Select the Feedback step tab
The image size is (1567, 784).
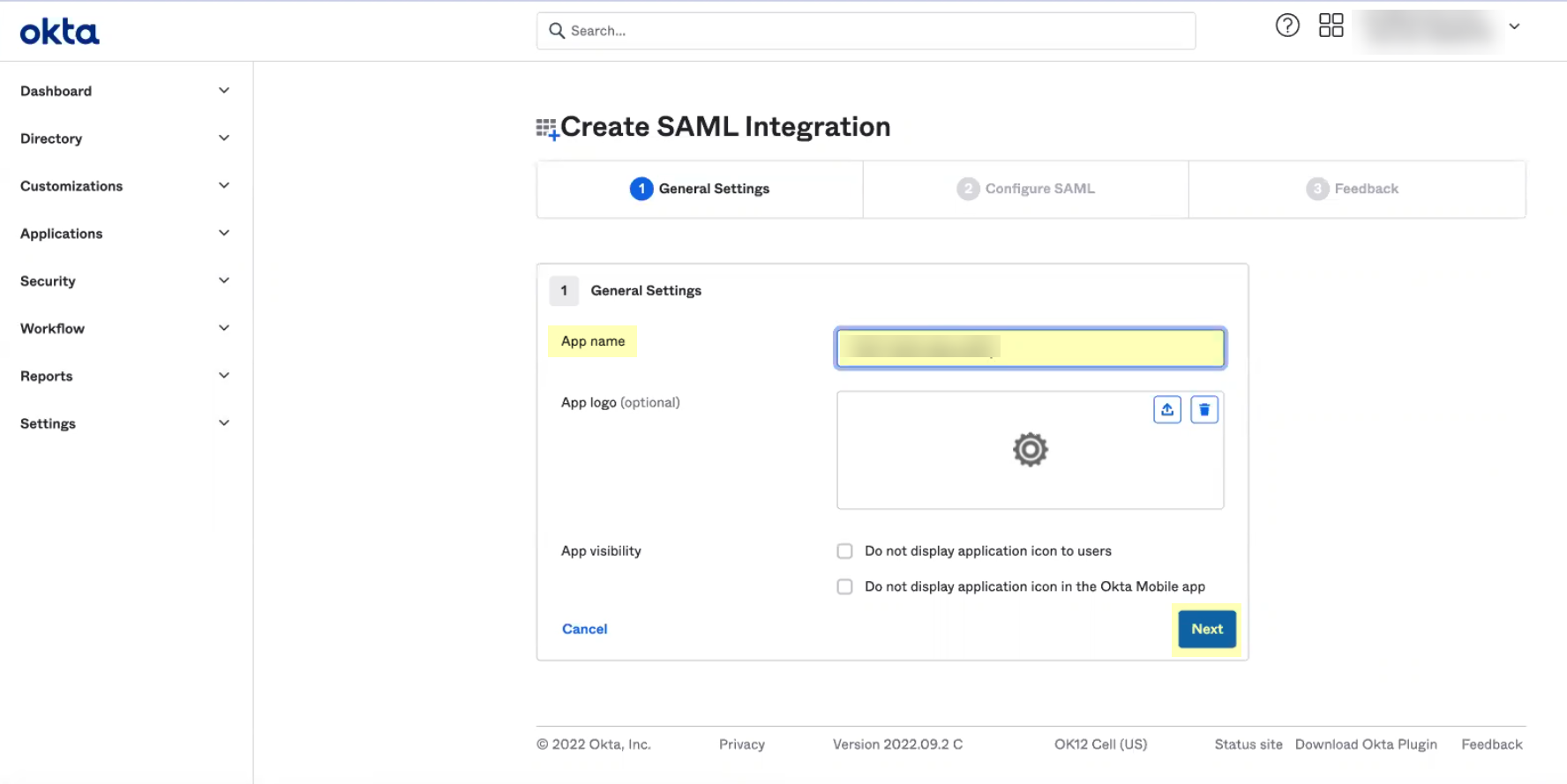coord(1356,189)
